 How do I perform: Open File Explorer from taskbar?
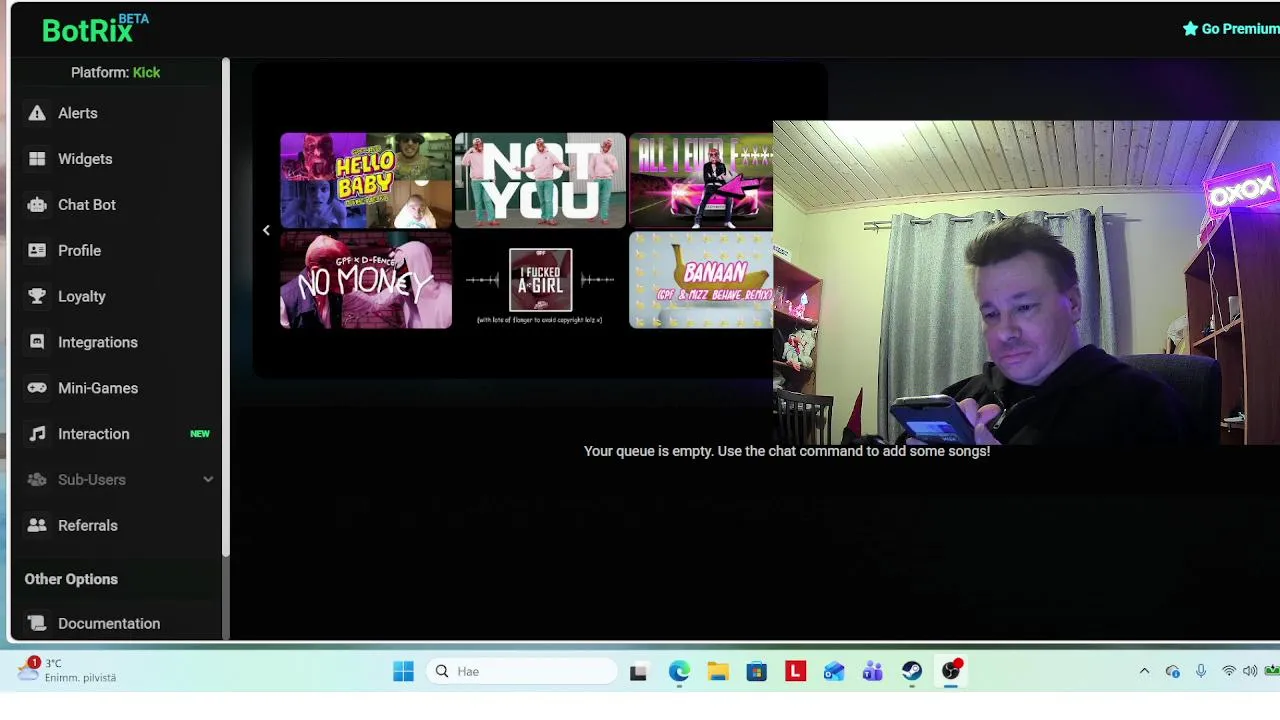click(x=718, y=671)
